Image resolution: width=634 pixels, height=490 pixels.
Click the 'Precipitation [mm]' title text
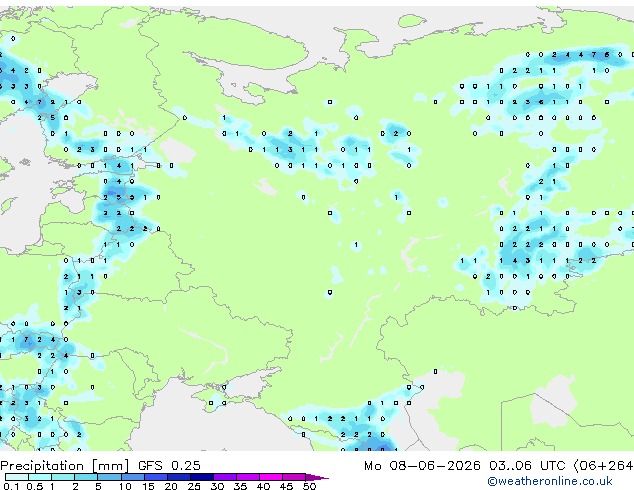(x=65, y=466)
